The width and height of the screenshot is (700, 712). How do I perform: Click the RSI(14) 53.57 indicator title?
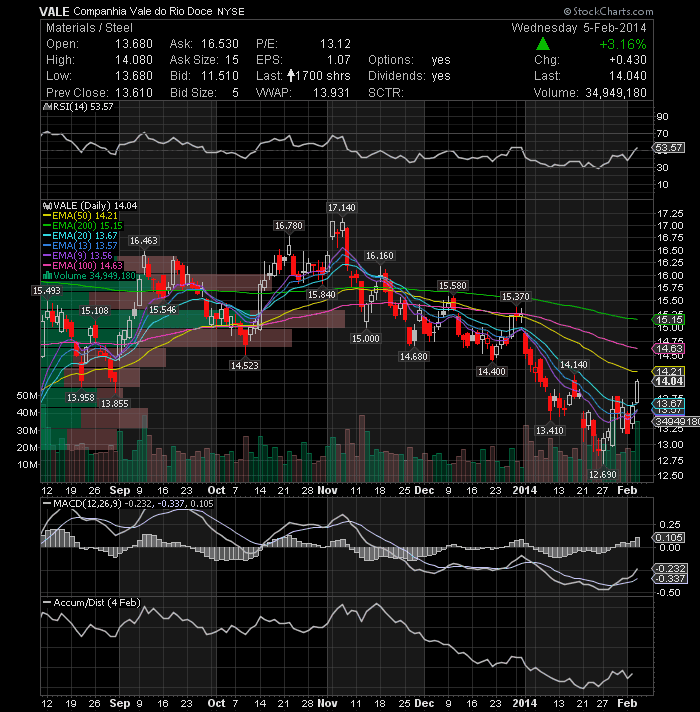coord(83,107)
